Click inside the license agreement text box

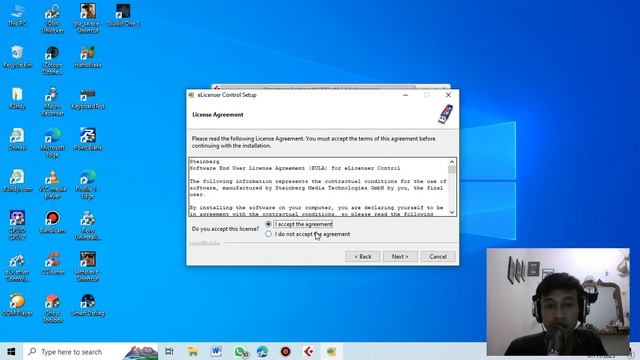[318, 187]
